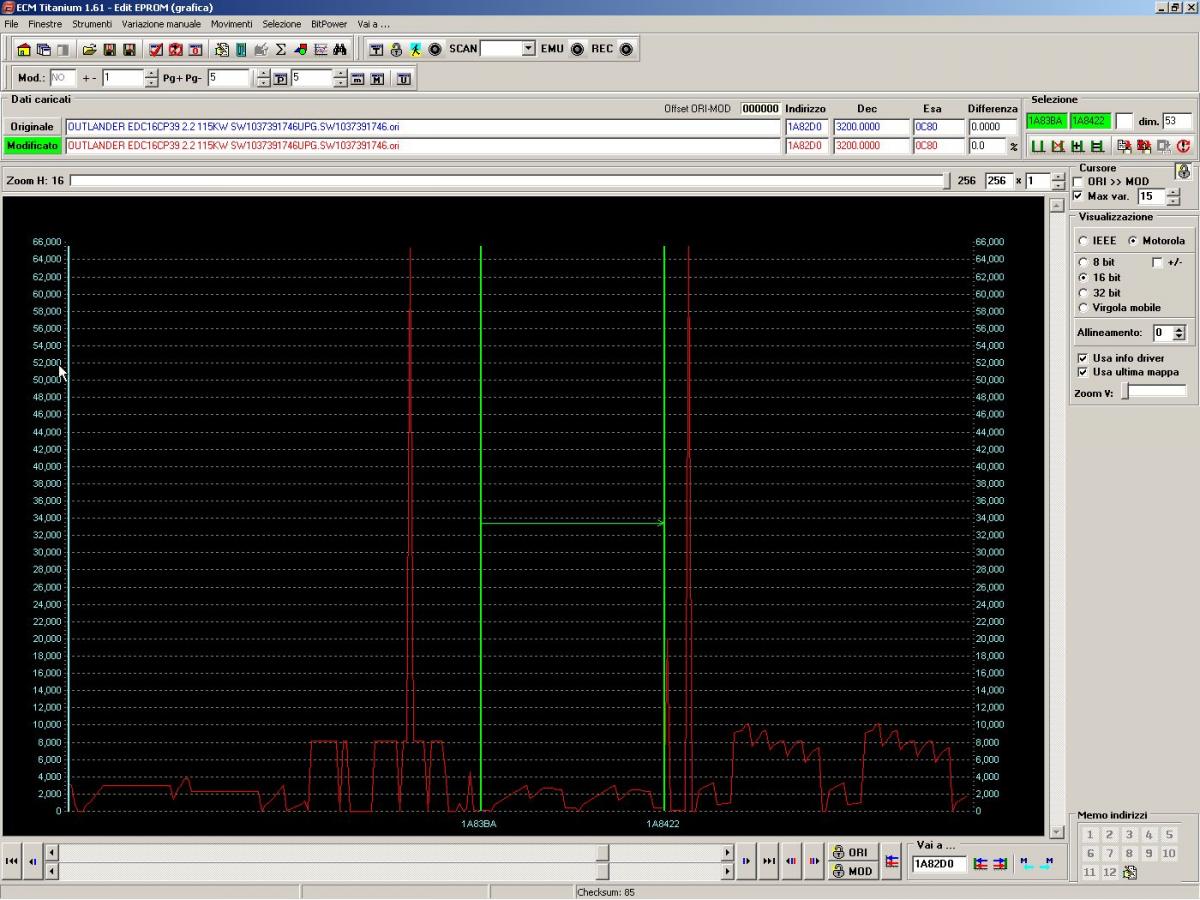Click memo address slot 10
Image resolution: width=1200 pixels, height=900 pixels.
coord(1168,854)
